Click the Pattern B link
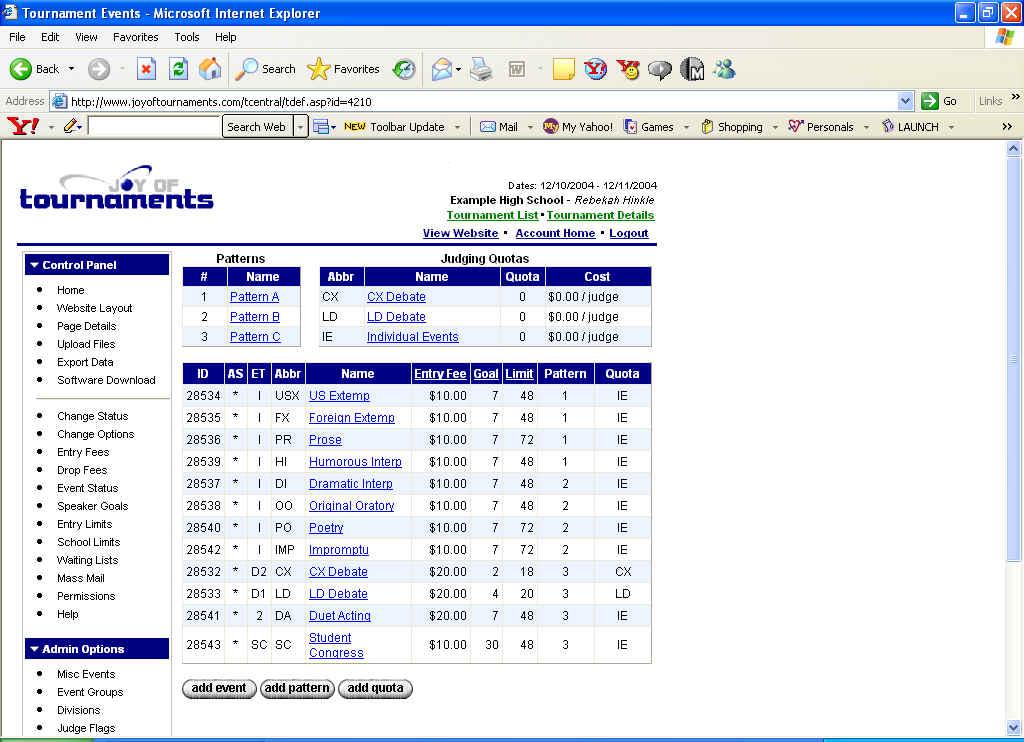 pos(255,317)
